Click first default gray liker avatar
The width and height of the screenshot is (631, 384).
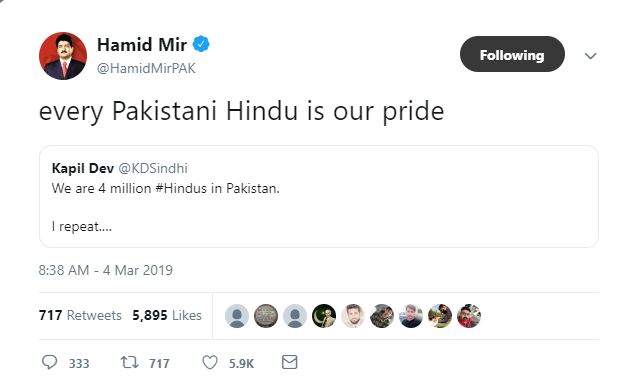[x=237, y=316]
